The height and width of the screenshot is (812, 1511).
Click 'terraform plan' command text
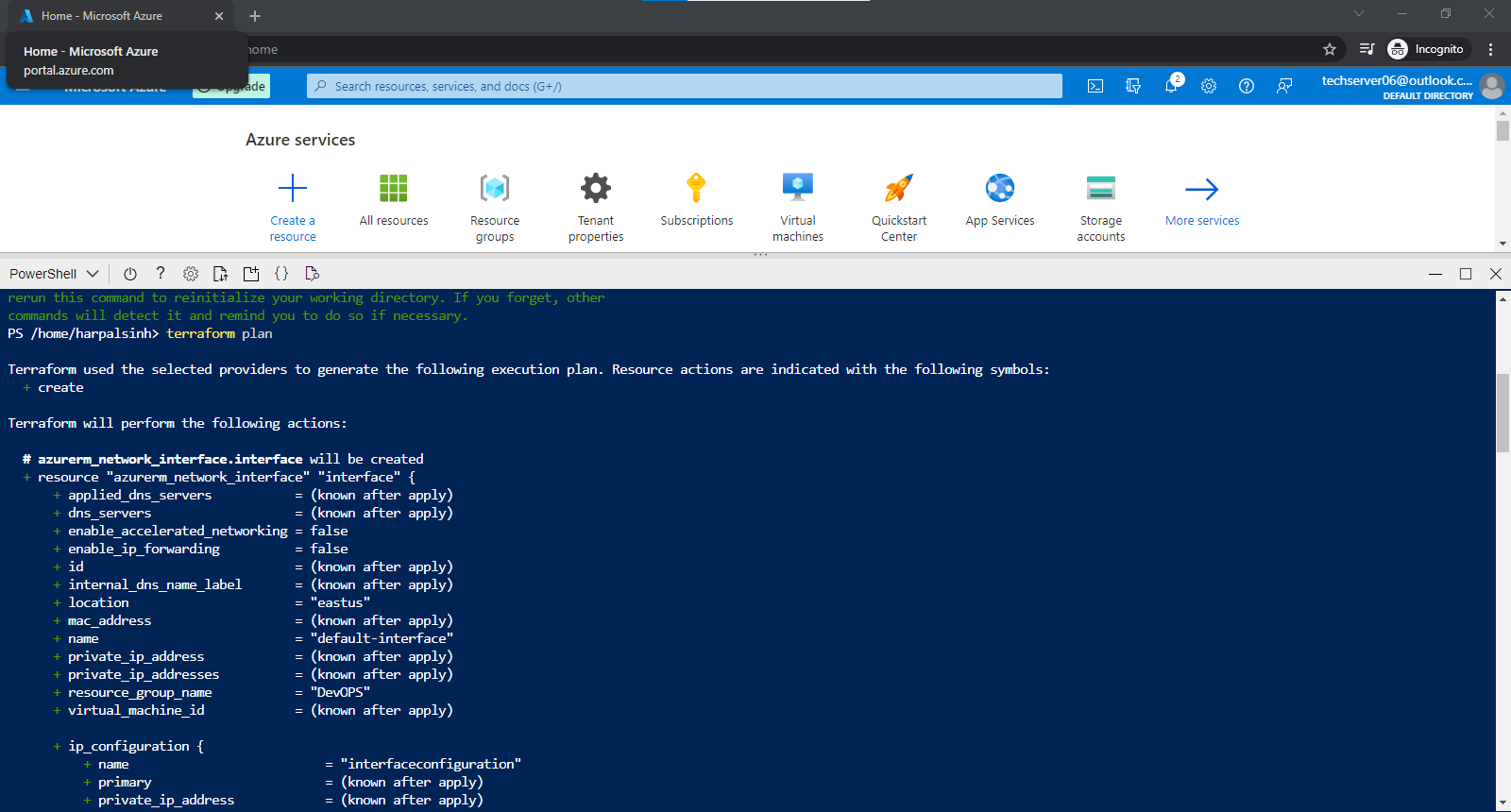click(x=219, y=333)
